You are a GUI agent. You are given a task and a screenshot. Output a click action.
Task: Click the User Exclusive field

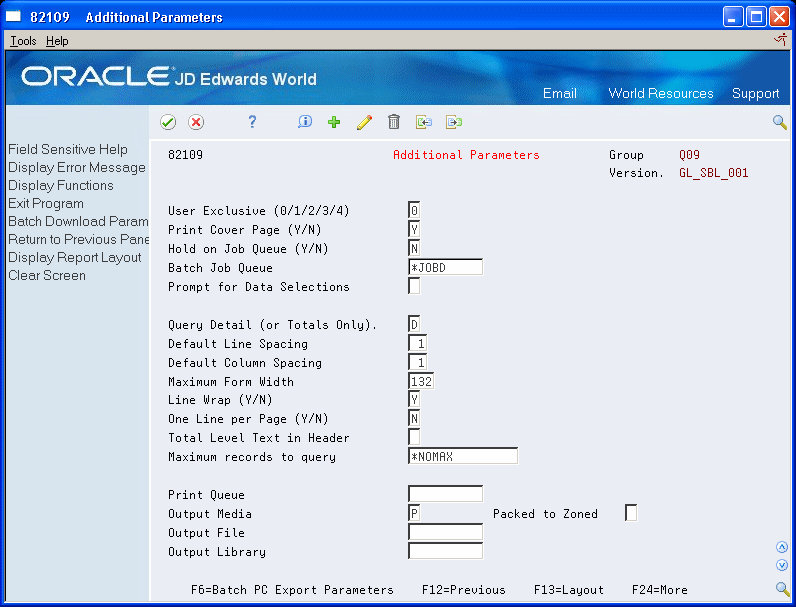[414, 211]
